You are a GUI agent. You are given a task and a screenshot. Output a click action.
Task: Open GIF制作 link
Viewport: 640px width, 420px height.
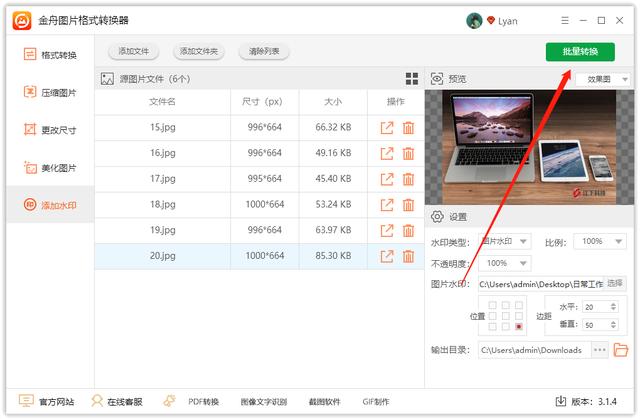point(376,402)
